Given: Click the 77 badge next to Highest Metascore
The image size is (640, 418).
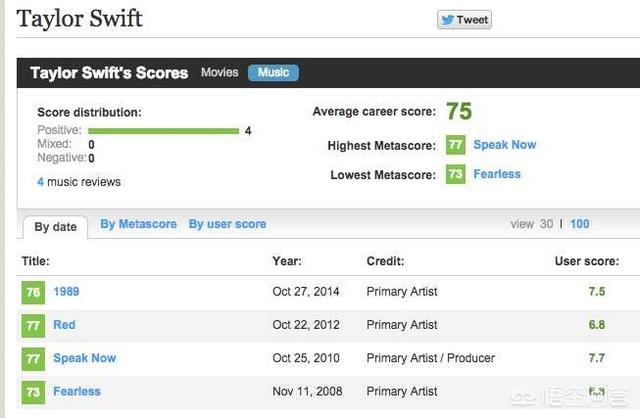Looking at the screenshot, I should coord(456,145).
